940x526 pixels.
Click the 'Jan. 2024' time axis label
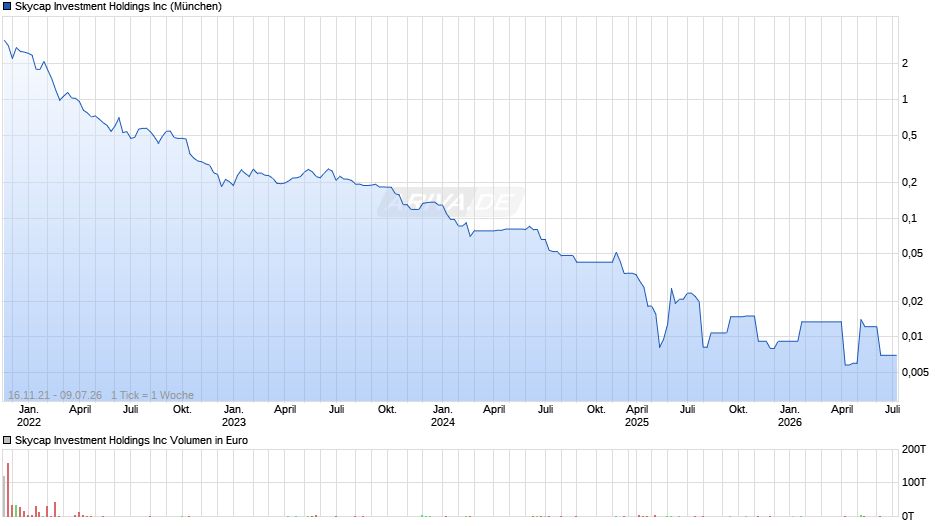click(443, 416)
